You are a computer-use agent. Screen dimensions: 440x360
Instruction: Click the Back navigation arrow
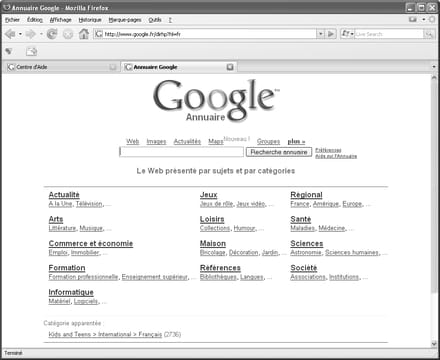point(10,34)
